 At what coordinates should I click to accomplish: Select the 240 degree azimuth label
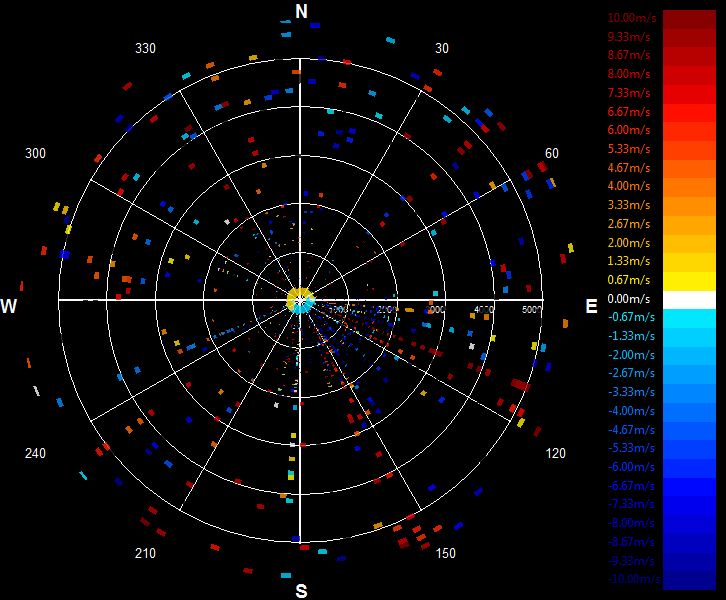[x=35, y=453]
